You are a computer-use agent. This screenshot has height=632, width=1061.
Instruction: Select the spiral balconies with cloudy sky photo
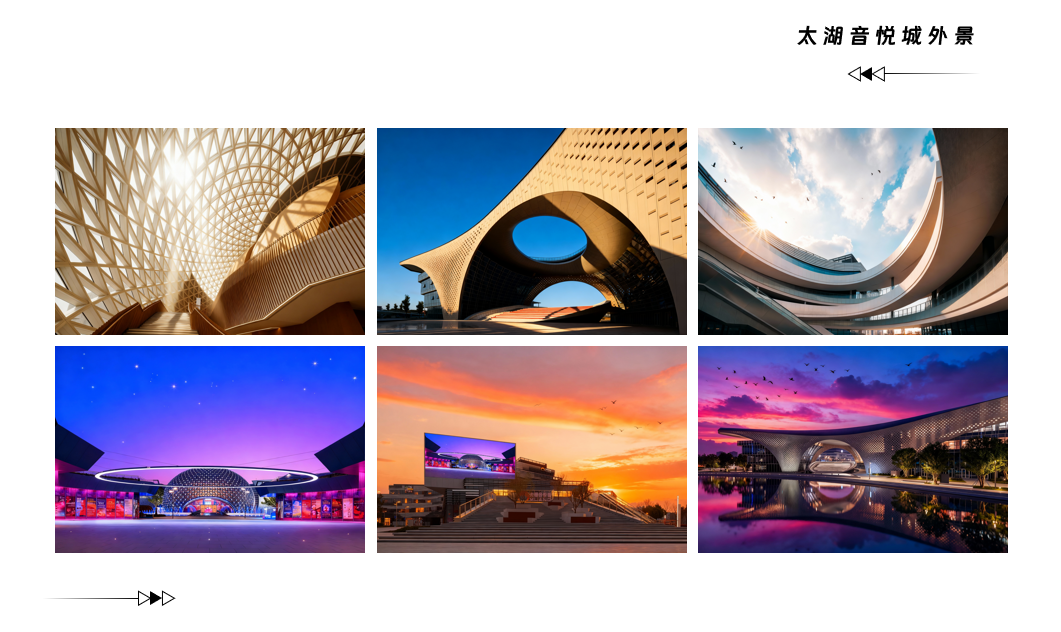(x=853, y=231)
